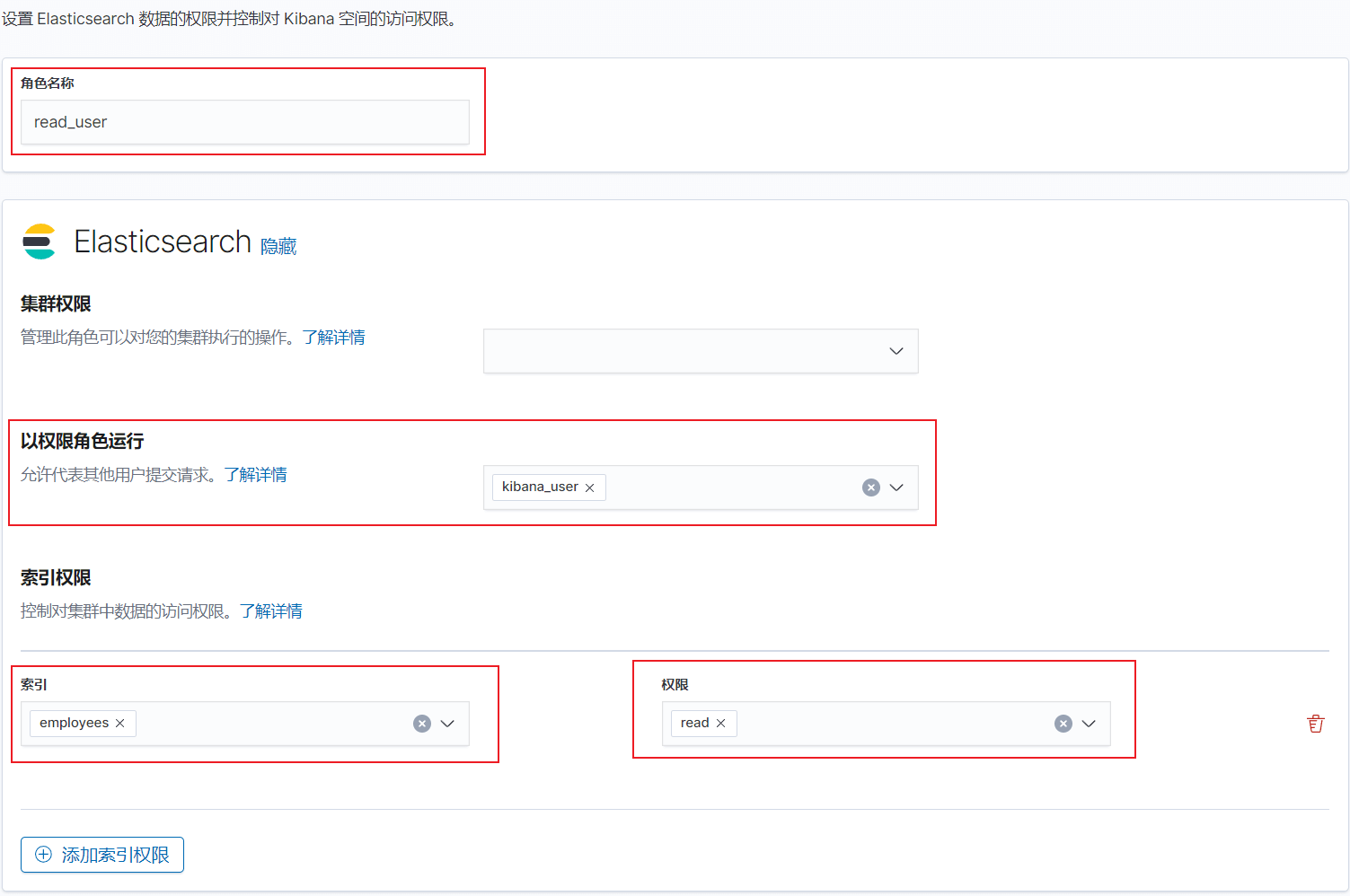Click the kibana_user tag text

540,487
